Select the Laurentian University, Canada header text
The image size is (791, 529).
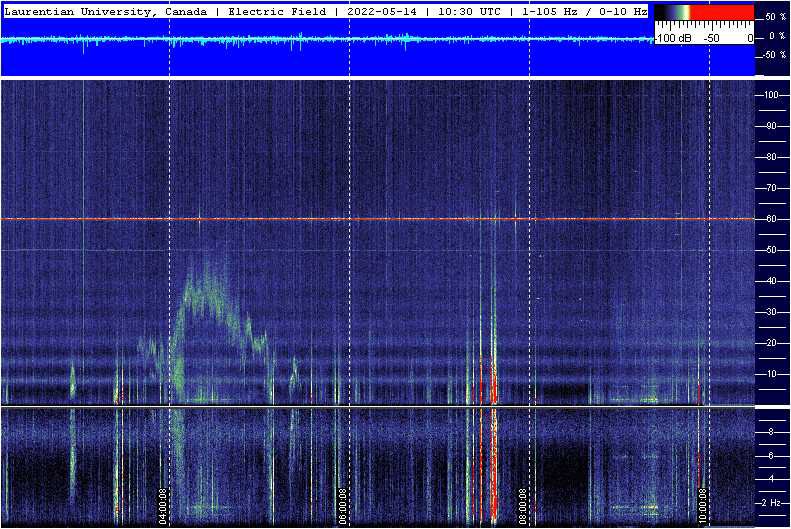pyautogui.click(x=107, y=11)
